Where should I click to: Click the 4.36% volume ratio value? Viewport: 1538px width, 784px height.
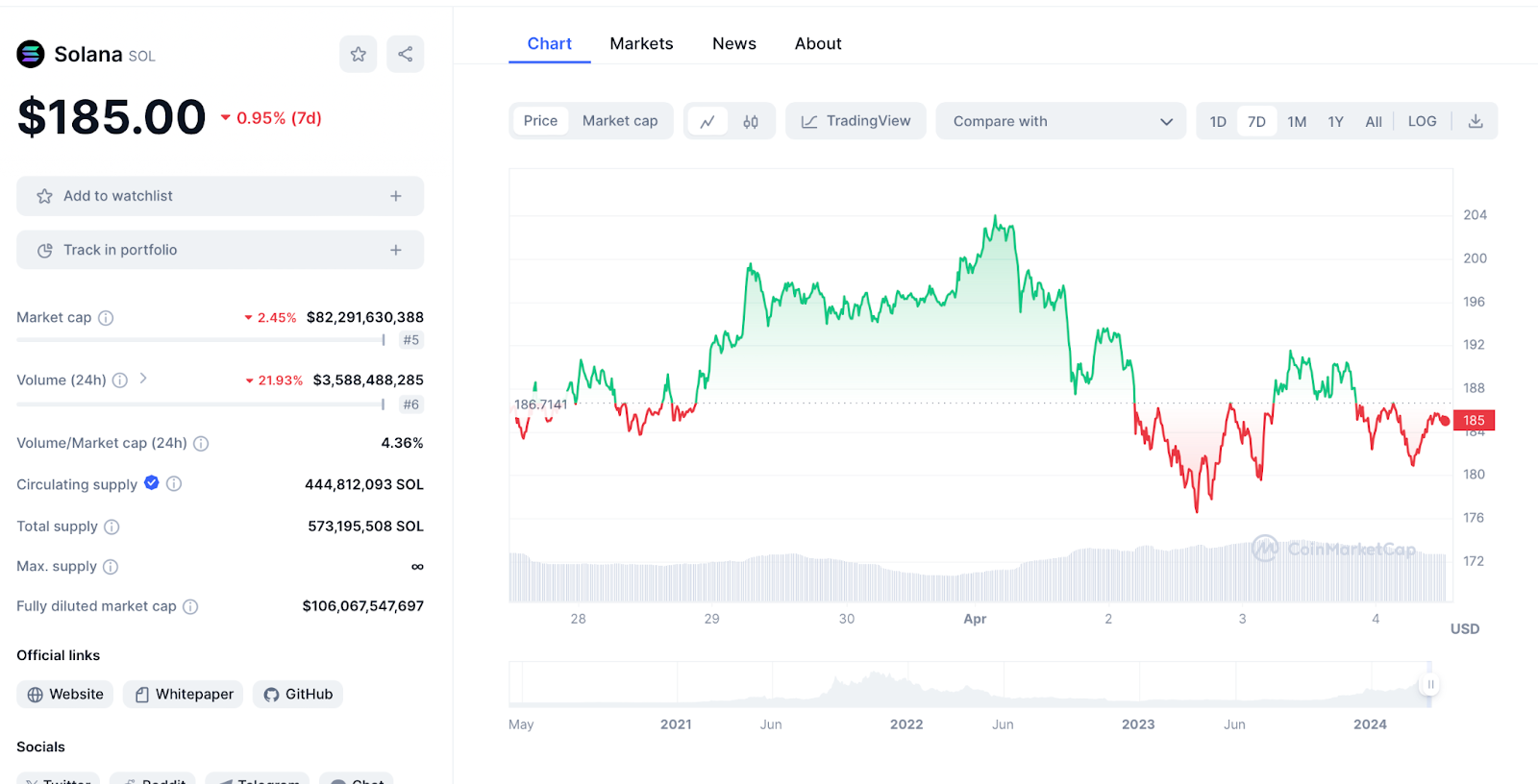coord(402,443)
